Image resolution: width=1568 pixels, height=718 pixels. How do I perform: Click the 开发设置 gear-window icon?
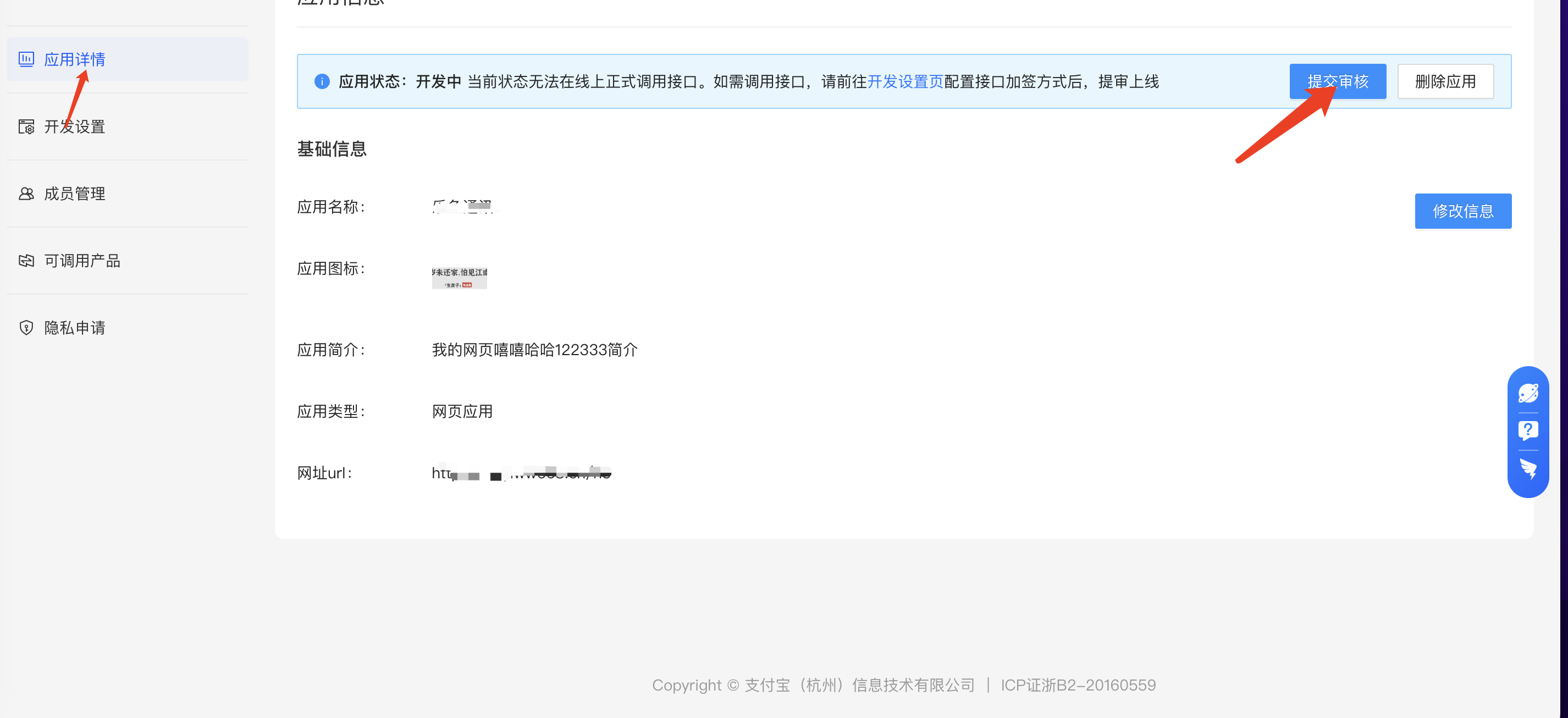click(x=26, y=126)
